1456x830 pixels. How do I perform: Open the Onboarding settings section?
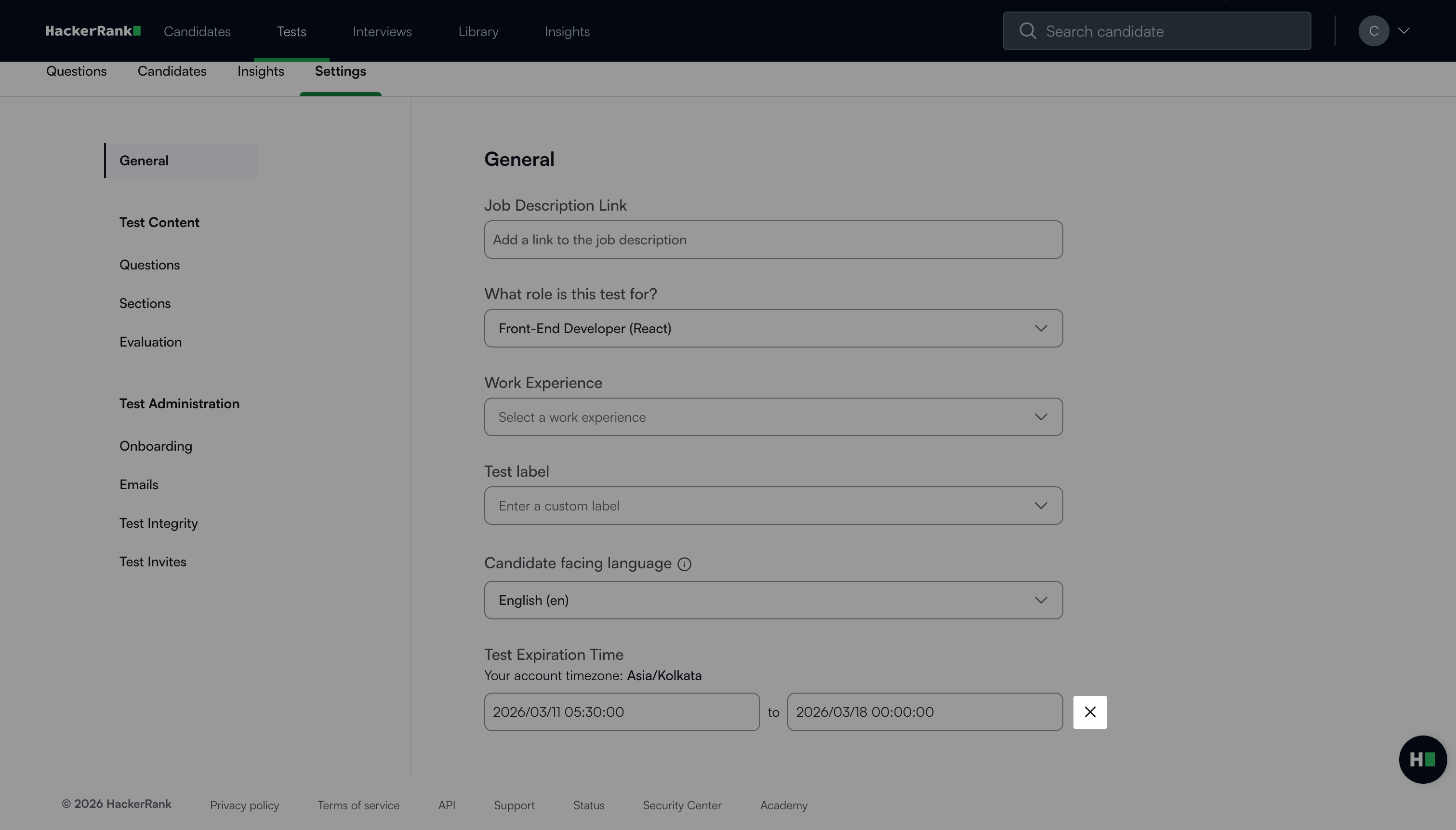tap(156, 446)
